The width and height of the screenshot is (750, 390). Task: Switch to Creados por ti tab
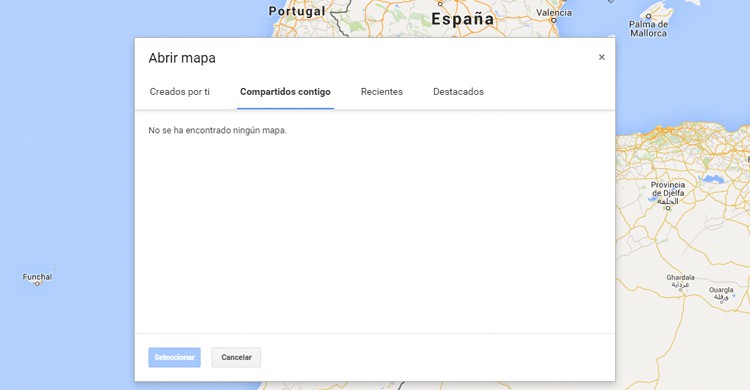click(179, 92)
